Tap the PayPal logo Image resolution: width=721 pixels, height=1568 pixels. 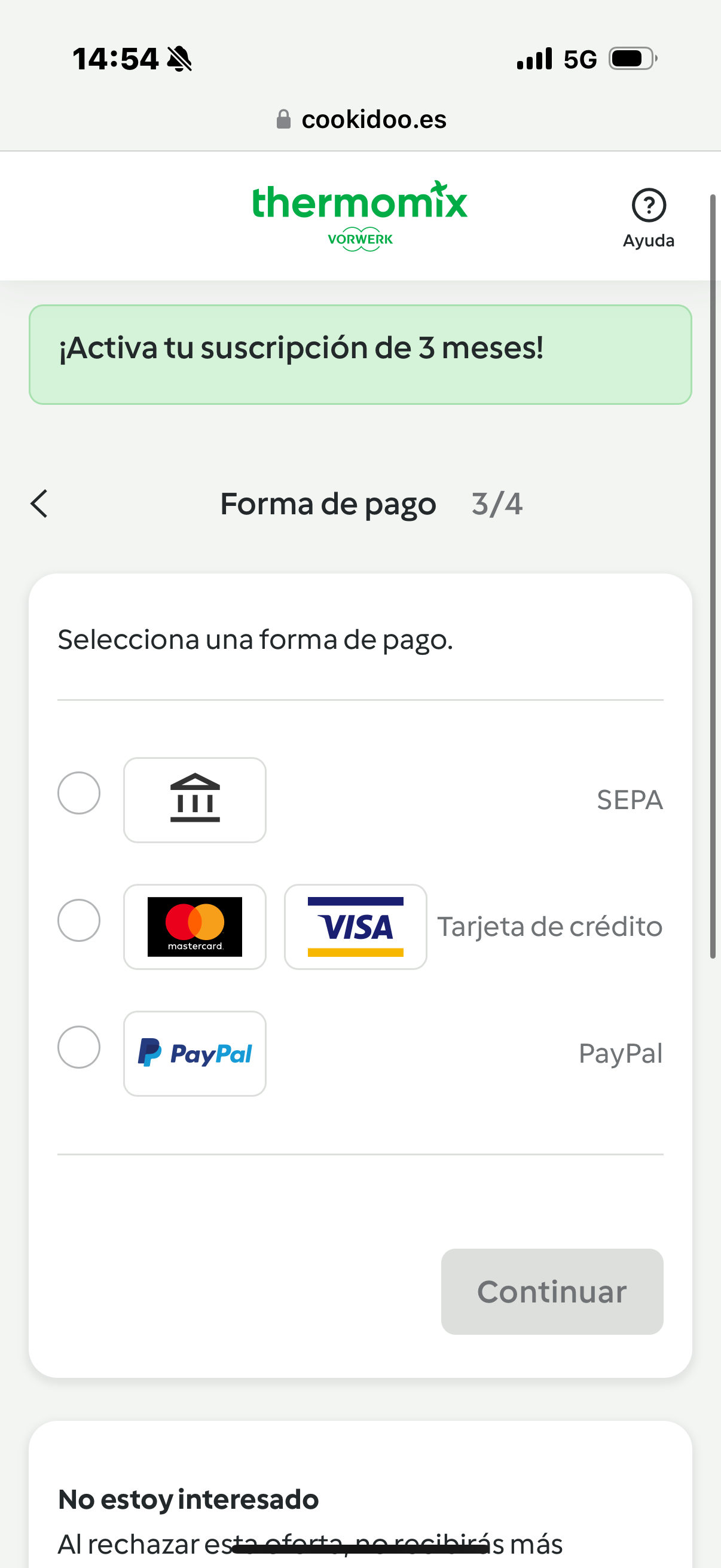[x=195, y=1053]
